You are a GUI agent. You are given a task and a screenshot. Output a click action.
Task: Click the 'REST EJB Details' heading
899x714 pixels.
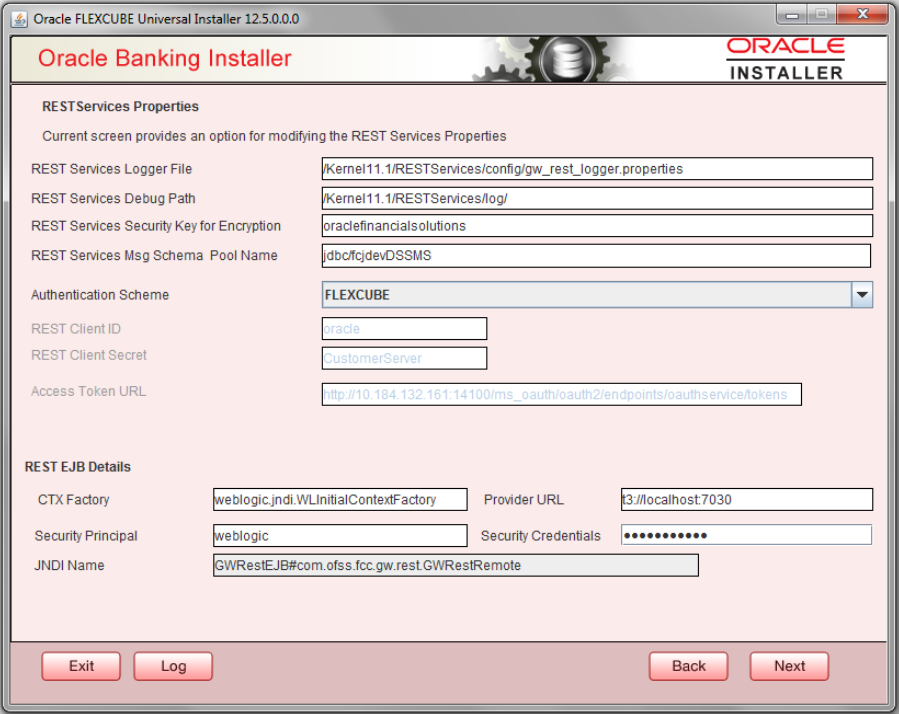pos(77,467)
